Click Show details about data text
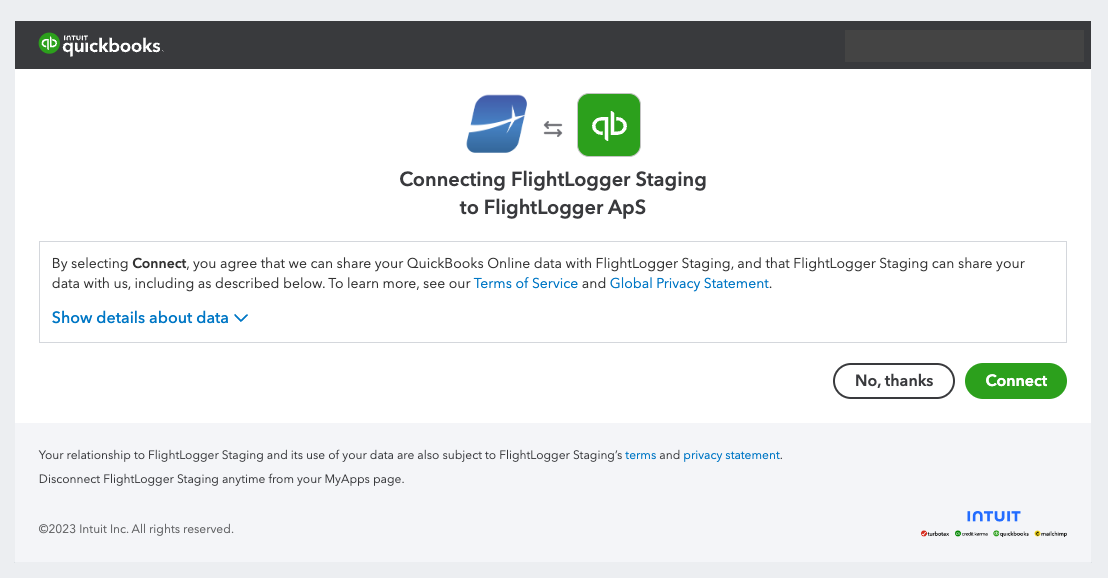The width and height of the screenshot is (1108, 578). pos(138,317)
